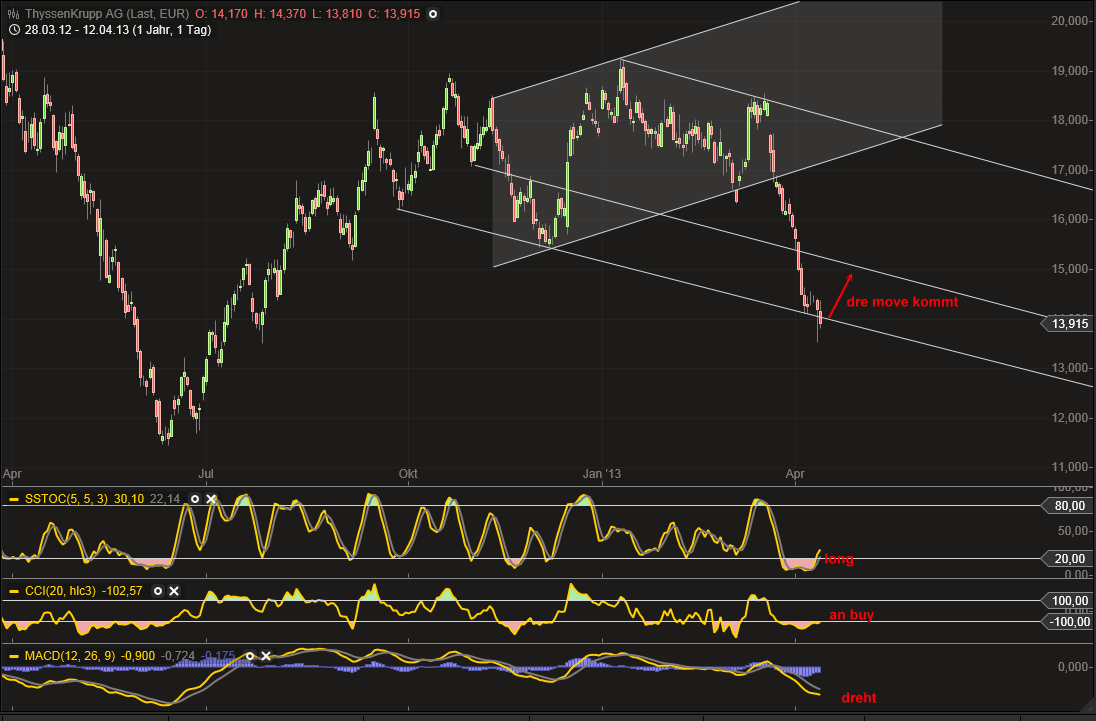Click the 80,00 stochastic level tag
This screenshot has height=721, width=1096.
(x=1068, y=505)
